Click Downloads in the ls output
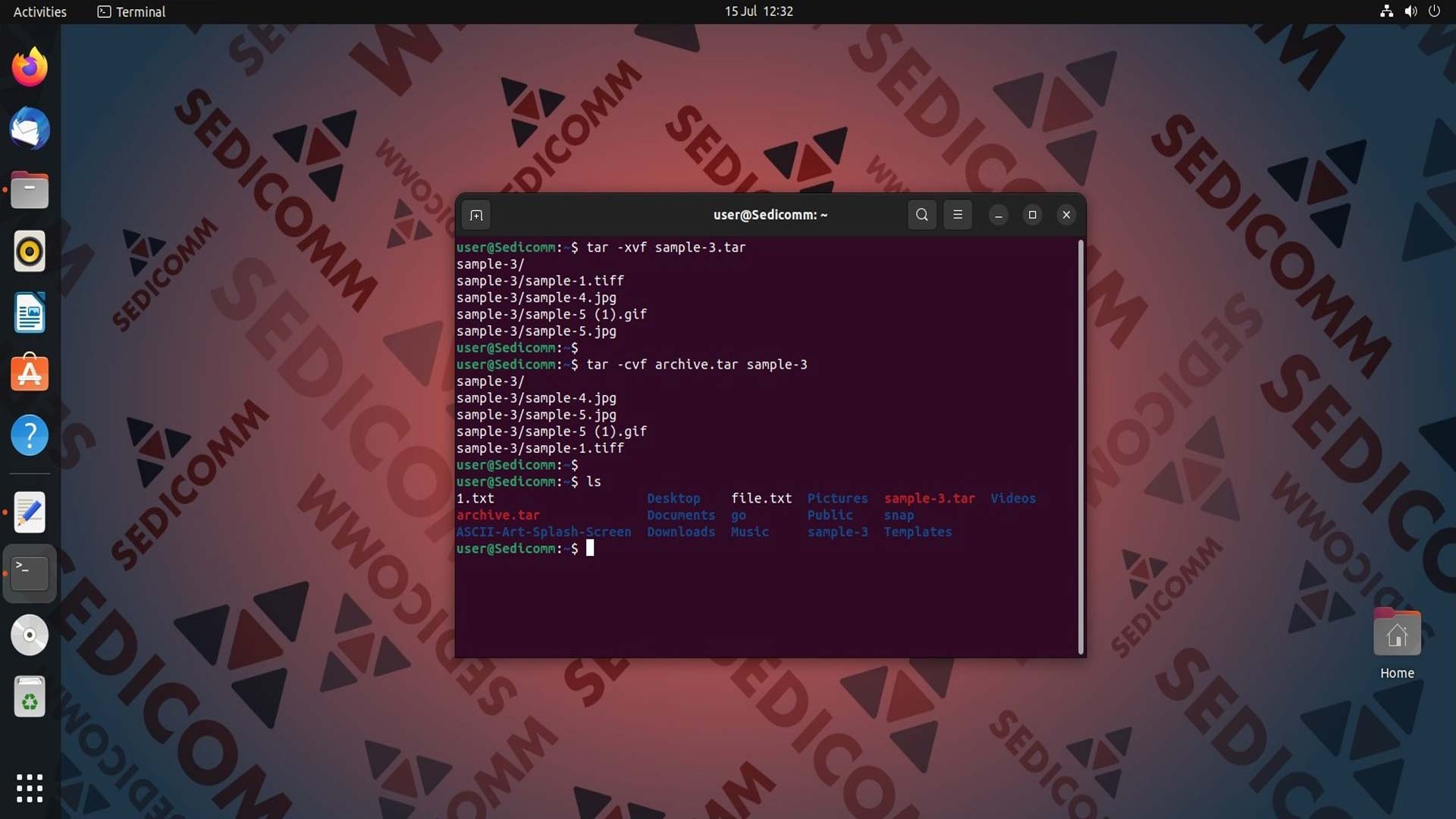Viewport: 1456px width, 819px height. (x=681, y=532)
